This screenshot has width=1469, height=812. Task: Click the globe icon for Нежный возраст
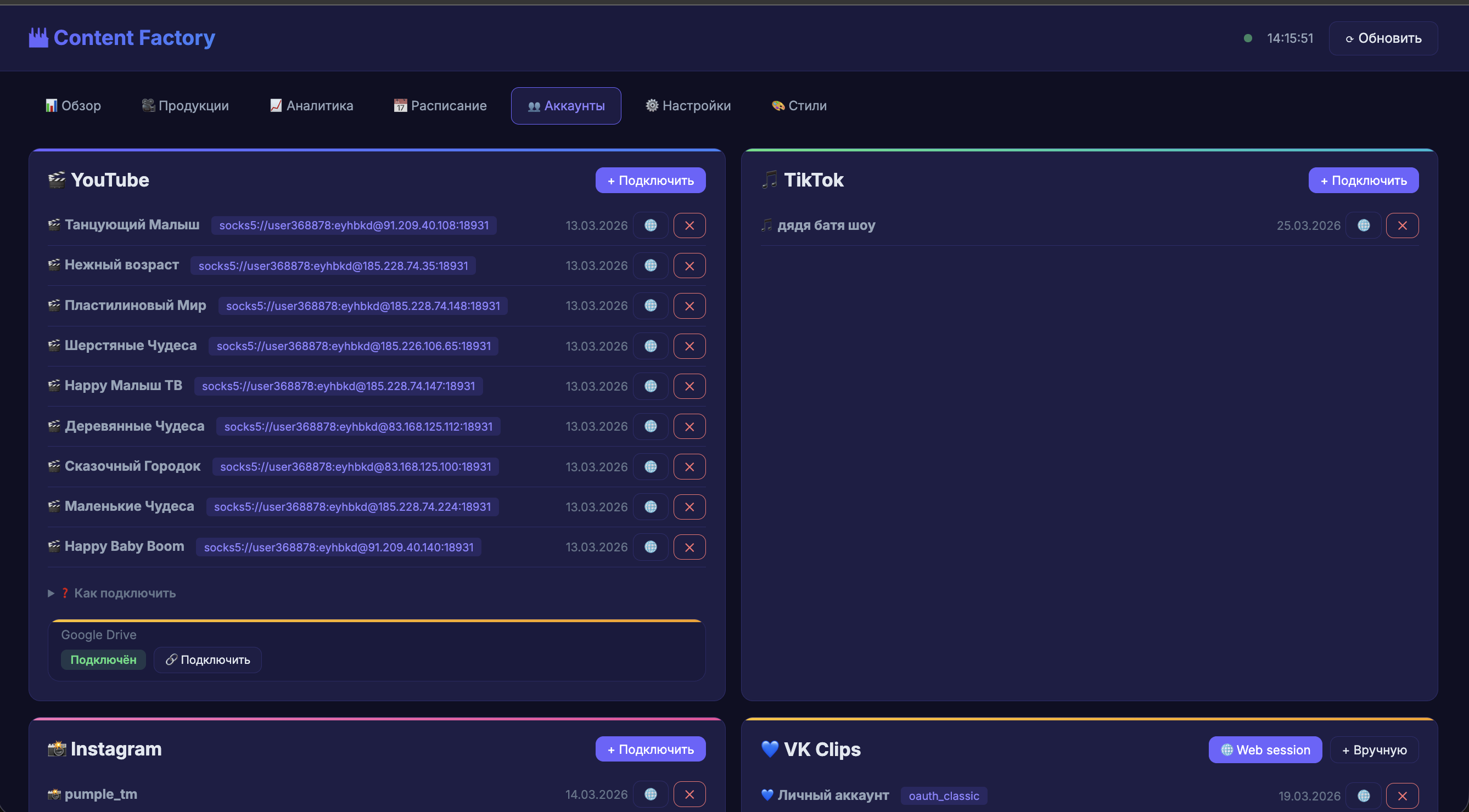[651, 266]
